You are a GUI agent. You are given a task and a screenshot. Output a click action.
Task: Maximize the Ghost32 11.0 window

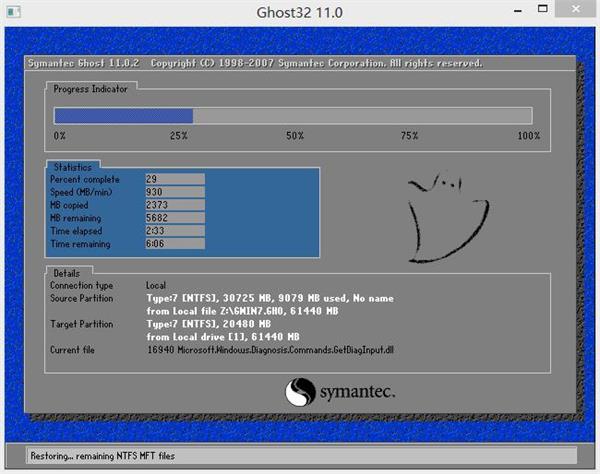[x=542, y=9]
